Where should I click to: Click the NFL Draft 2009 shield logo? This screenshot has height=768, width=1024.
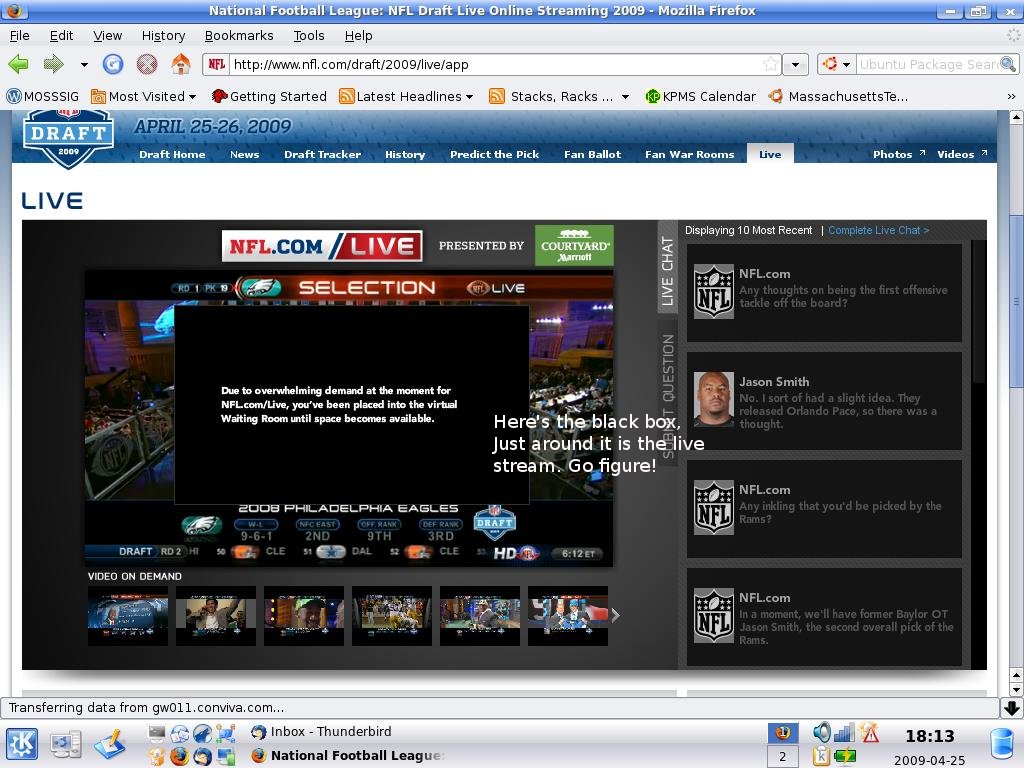click(68, 138)
